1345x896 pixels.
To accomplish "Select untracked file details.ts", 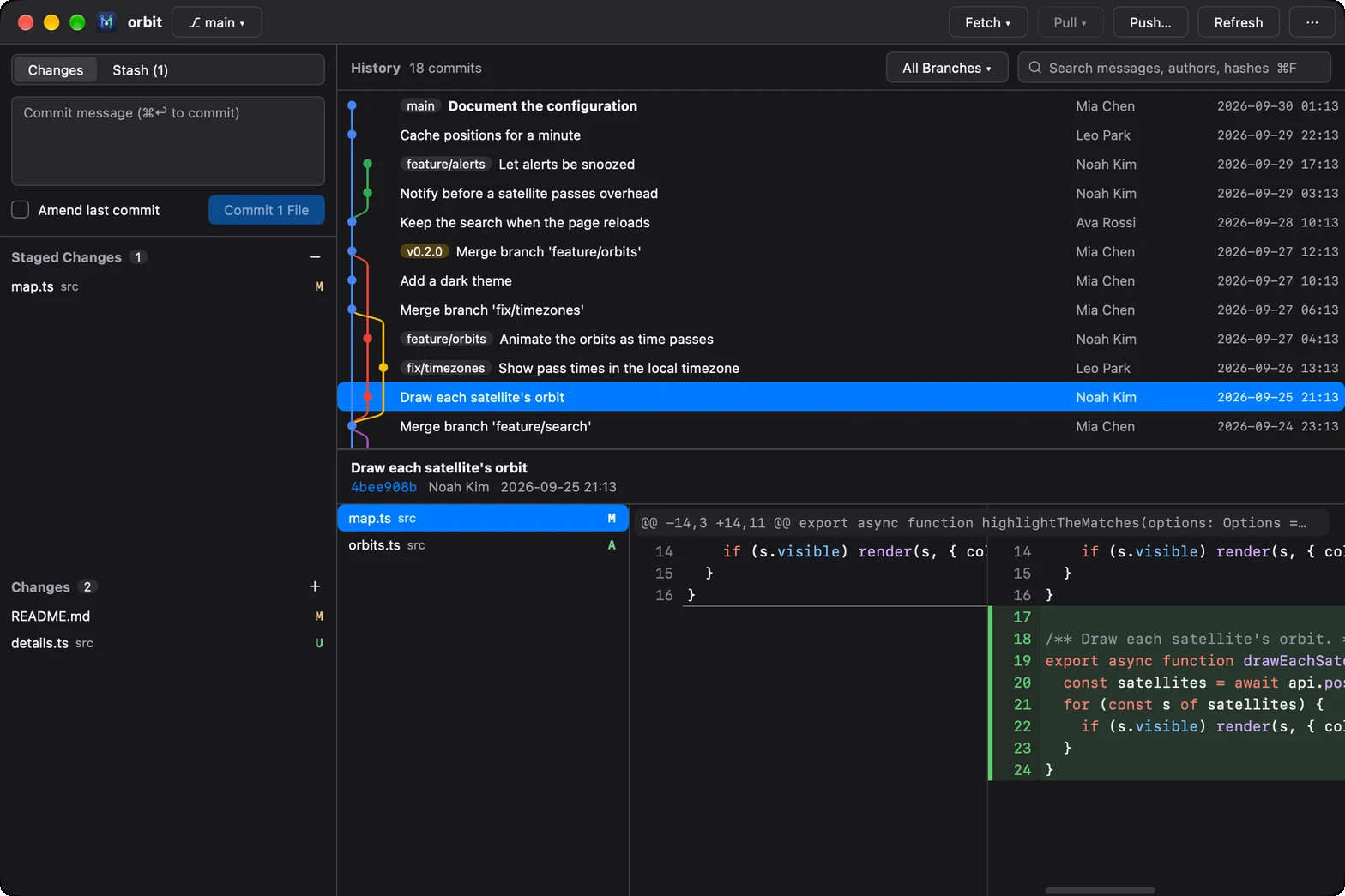I will [x=168, y=643].
